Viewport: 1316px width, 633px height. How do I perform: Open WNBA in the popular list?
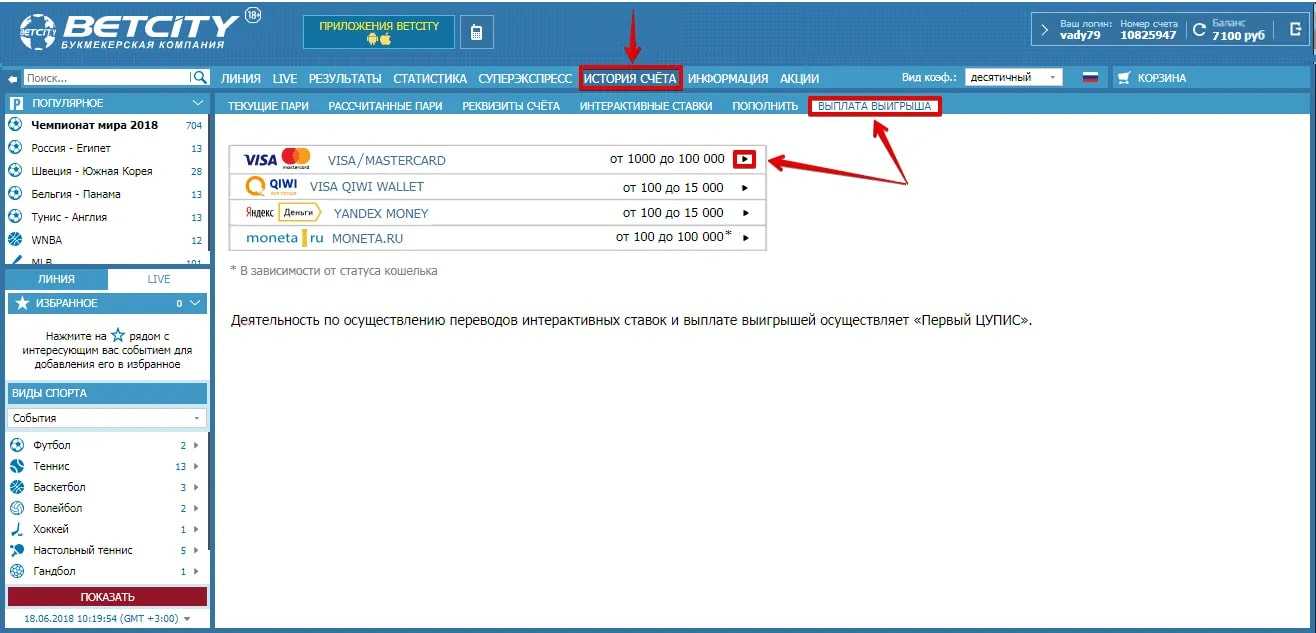pos(47,240)
